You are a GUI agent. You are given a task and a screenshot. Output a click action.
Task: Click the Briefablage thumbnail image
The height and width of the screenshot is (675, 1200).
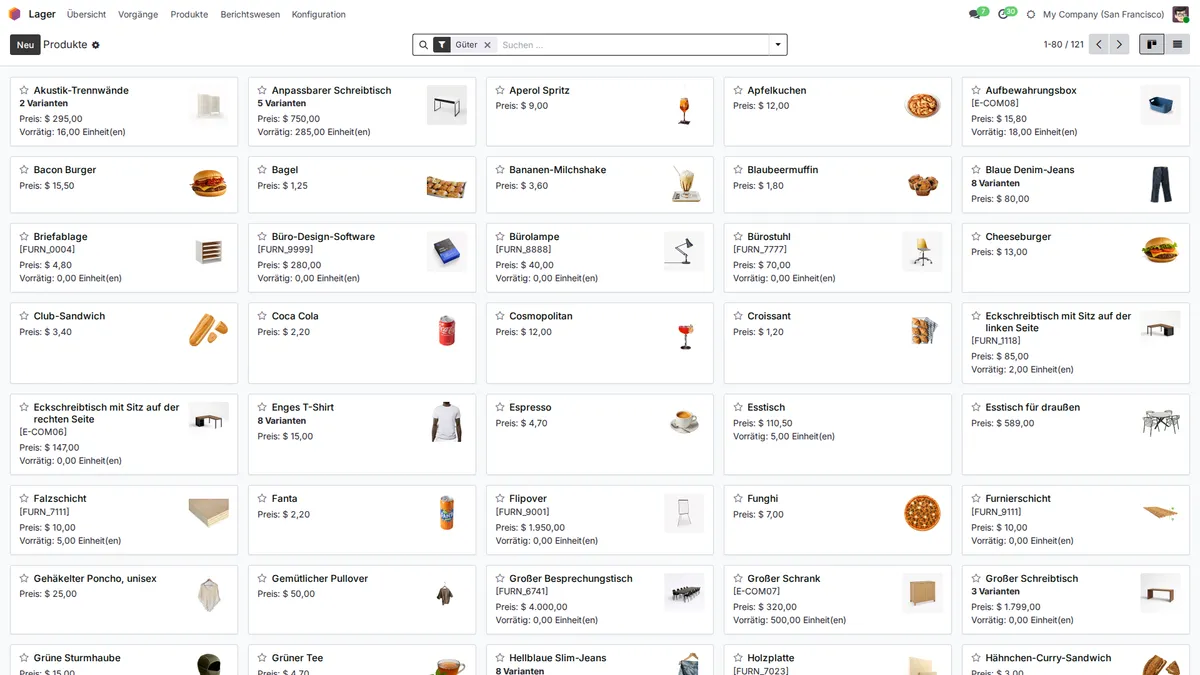(208, 251)
